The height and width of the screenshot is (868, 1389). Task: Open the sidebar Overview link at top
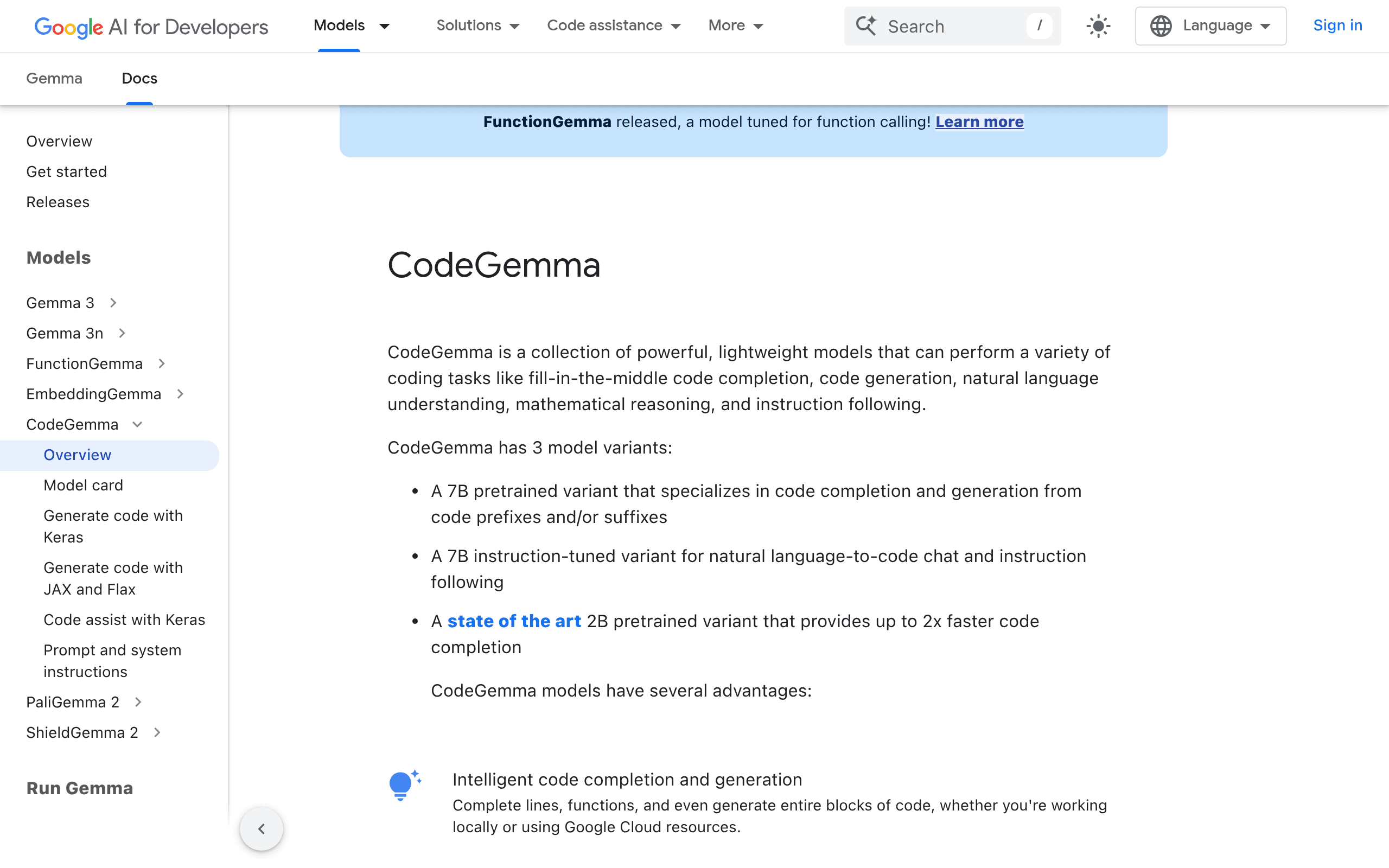click(x=59, y=141)
